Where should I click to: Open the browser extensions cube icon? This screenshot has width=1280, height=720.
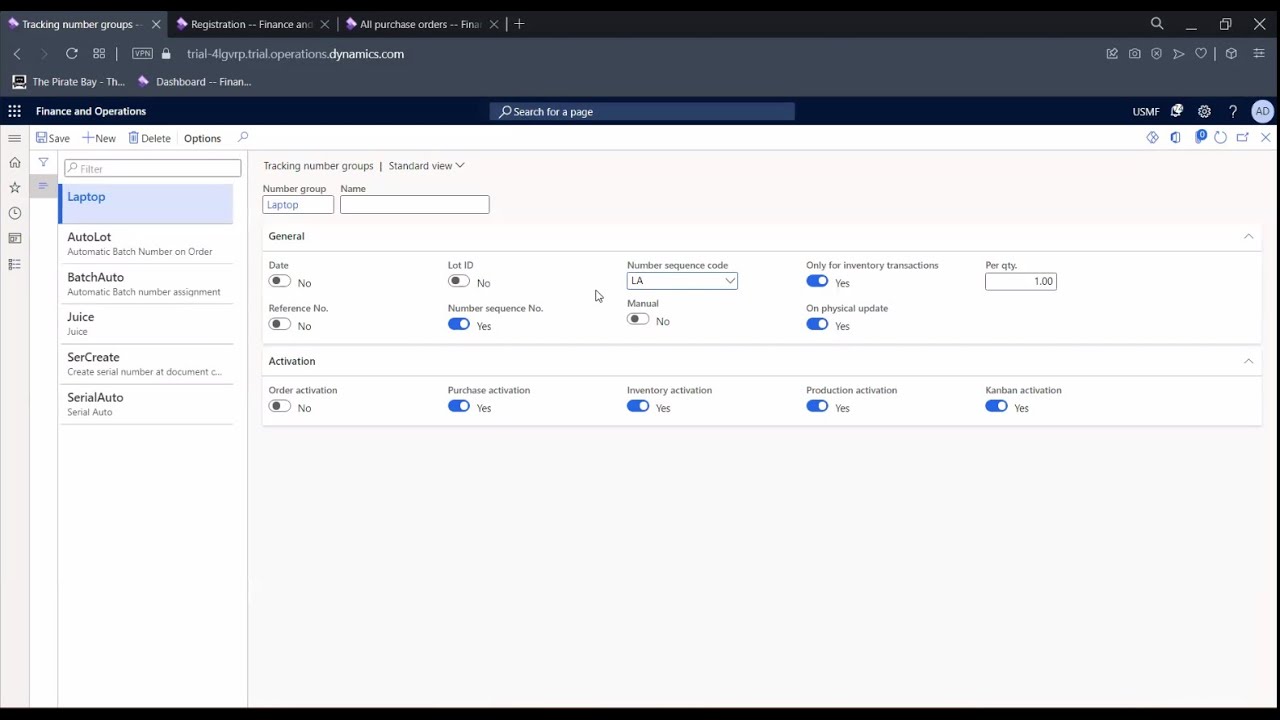pos(1231,54)
